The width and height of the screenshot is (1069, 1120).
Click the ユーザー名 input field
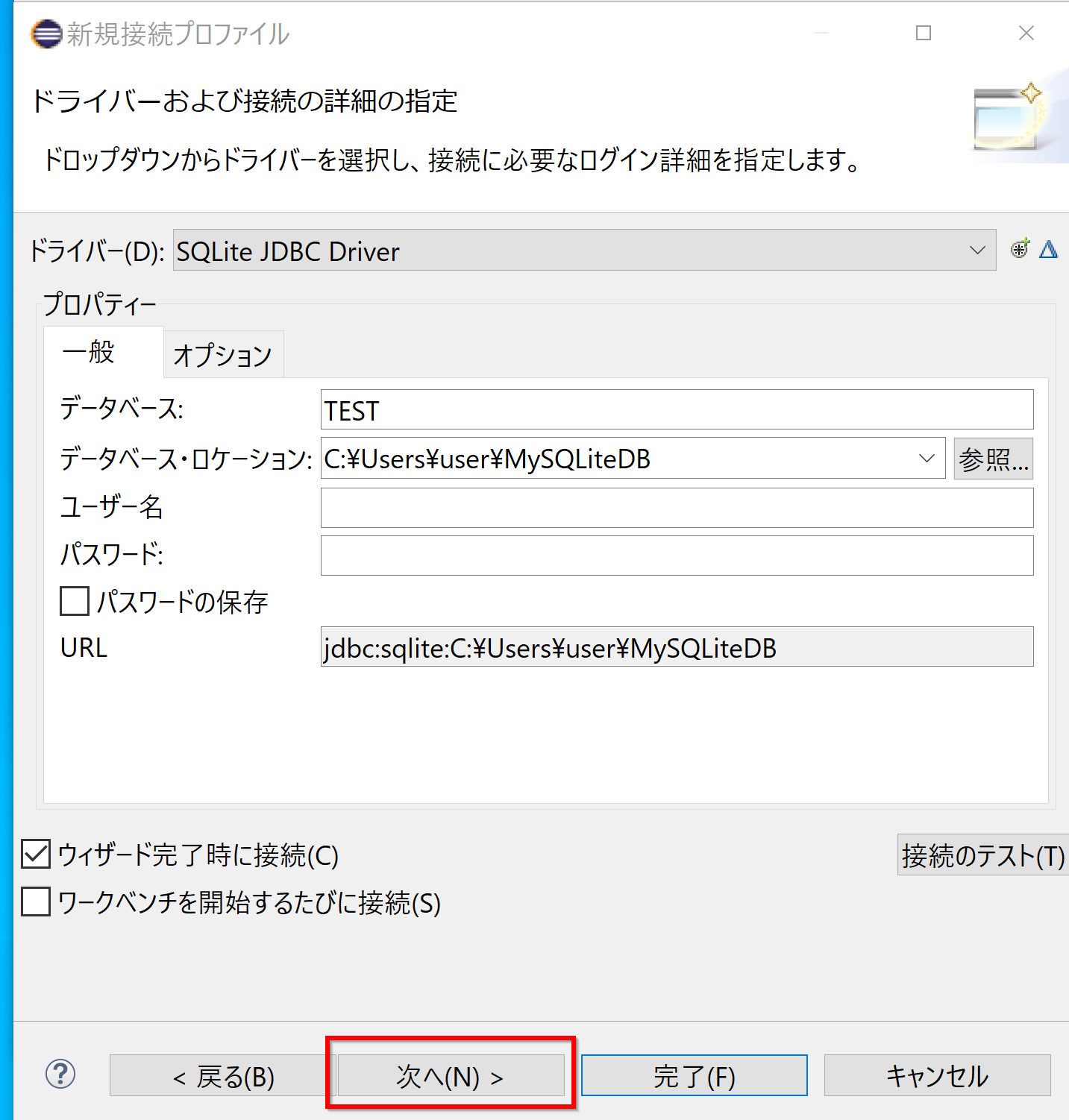(x=677, y=508)
